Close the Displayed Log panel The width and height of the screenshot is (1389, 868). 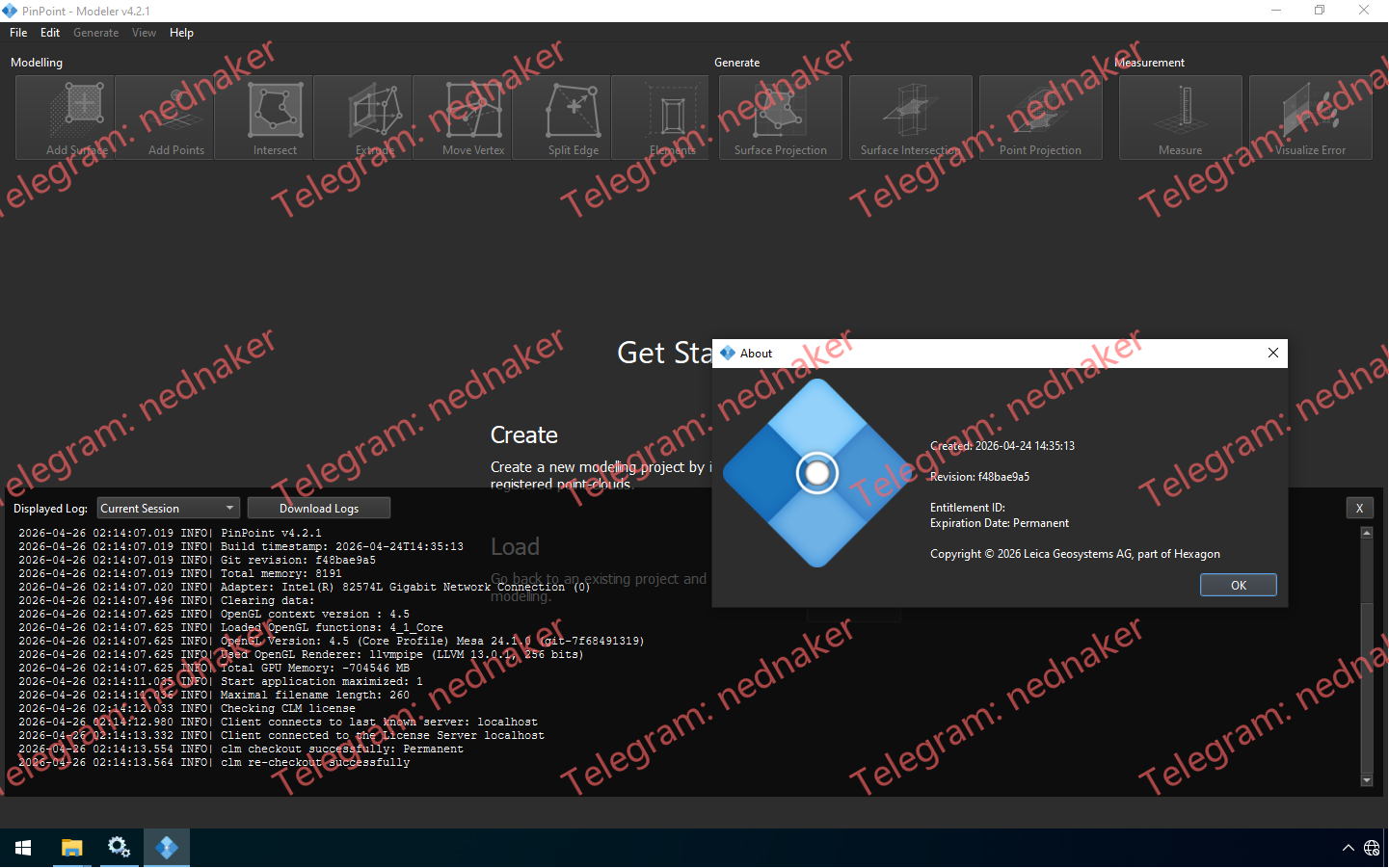[x=1359, y=508]
